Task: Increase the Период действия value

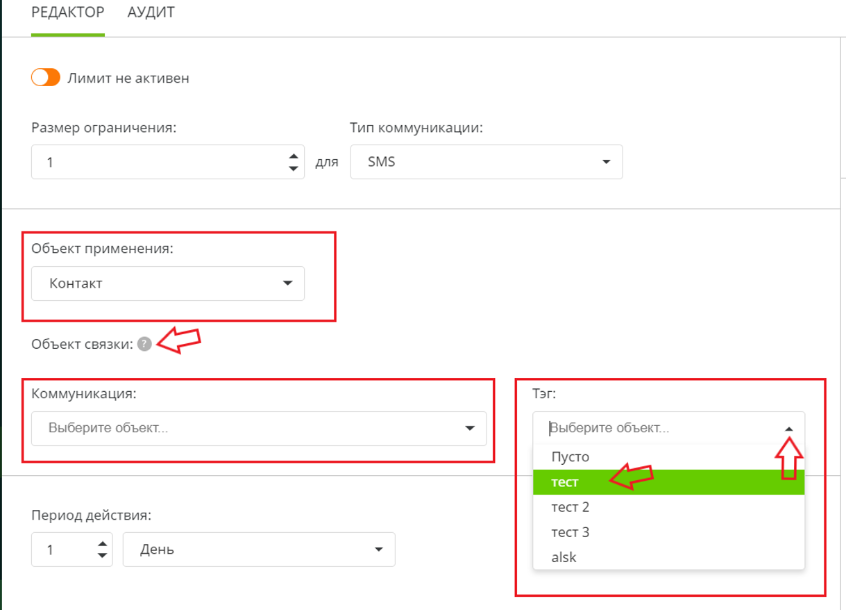Action: pos(102,543)
